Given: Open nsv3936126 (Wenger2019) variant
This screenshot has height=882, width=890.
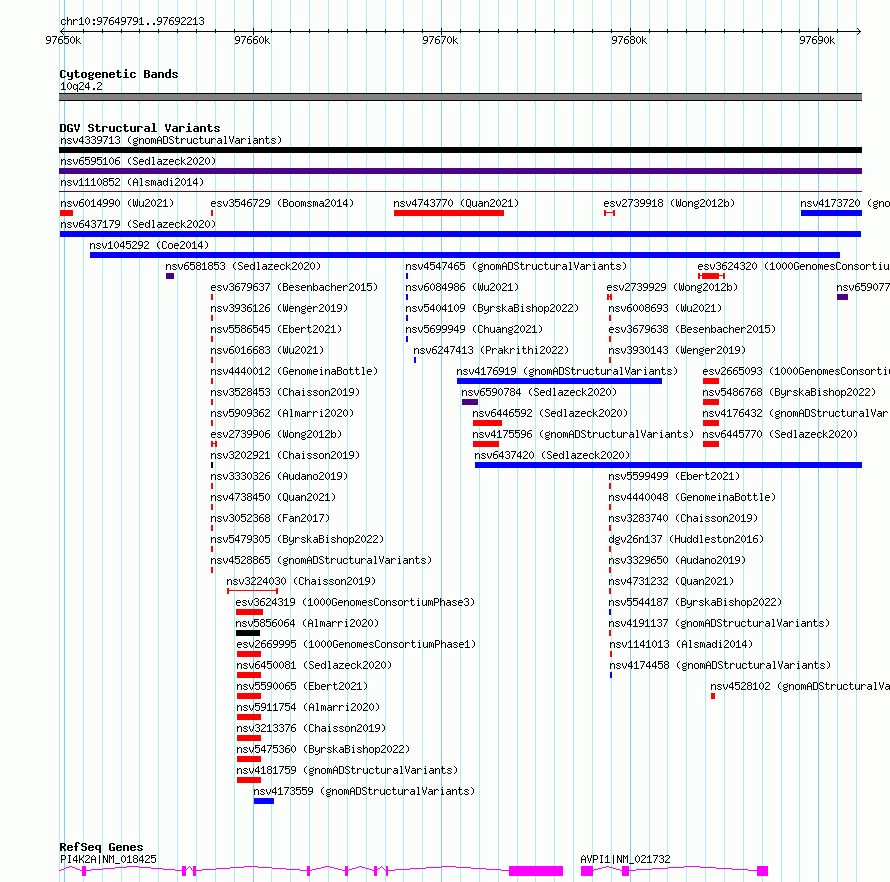Looking at the screenshot, I should pyautogui.click(x=279, y=308).
